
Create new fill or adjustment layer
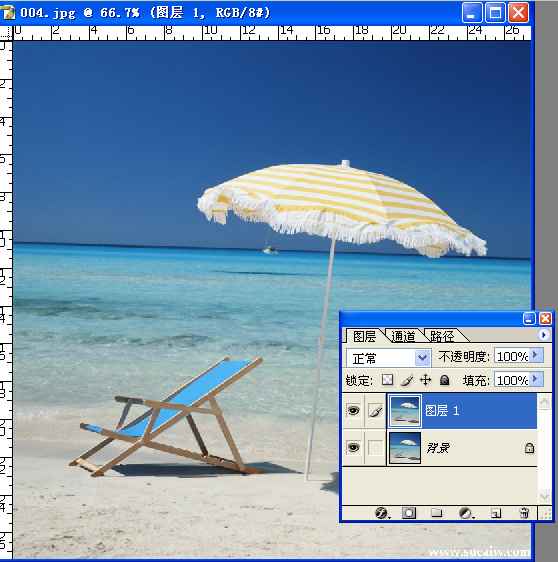point(466,513)
